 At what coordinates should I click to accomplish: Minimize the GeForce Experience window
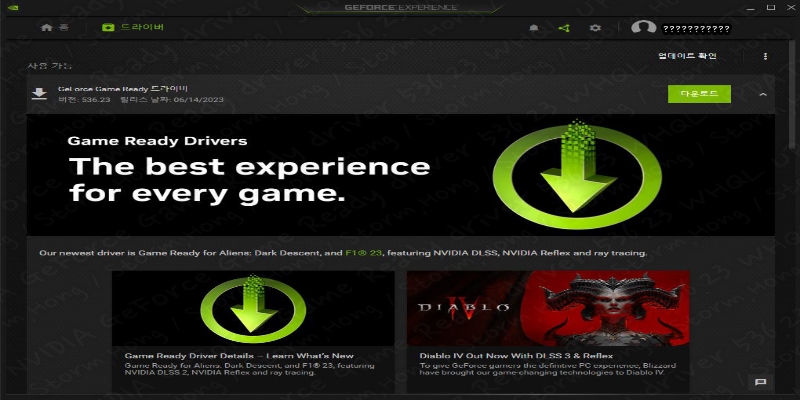pos(749,8)
